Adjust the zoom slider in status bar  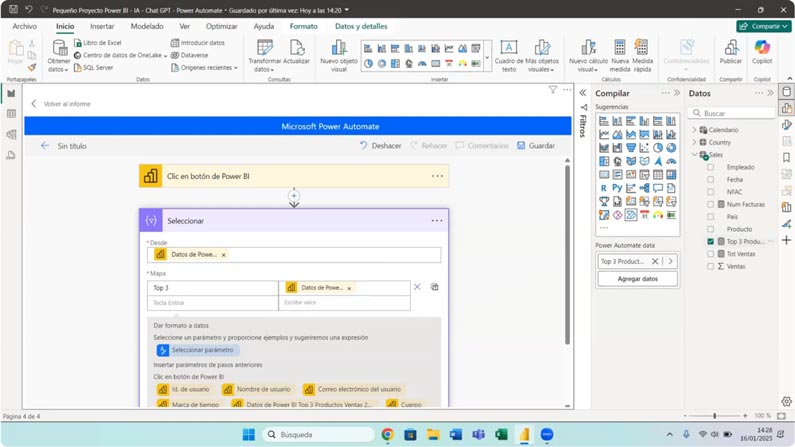point(714,416)
